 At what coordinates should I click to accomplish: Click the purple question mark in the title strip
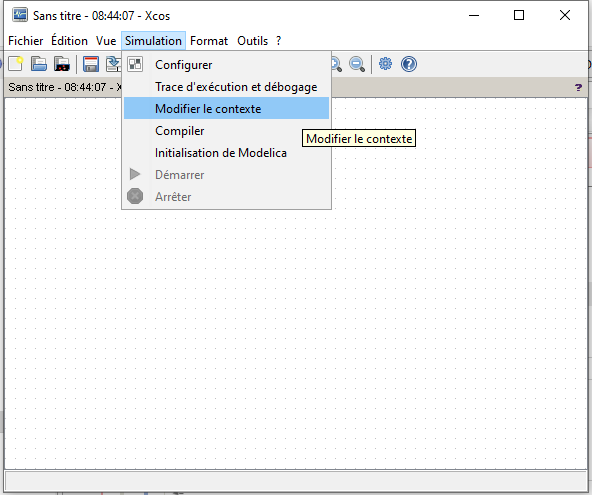coord(578,88)
